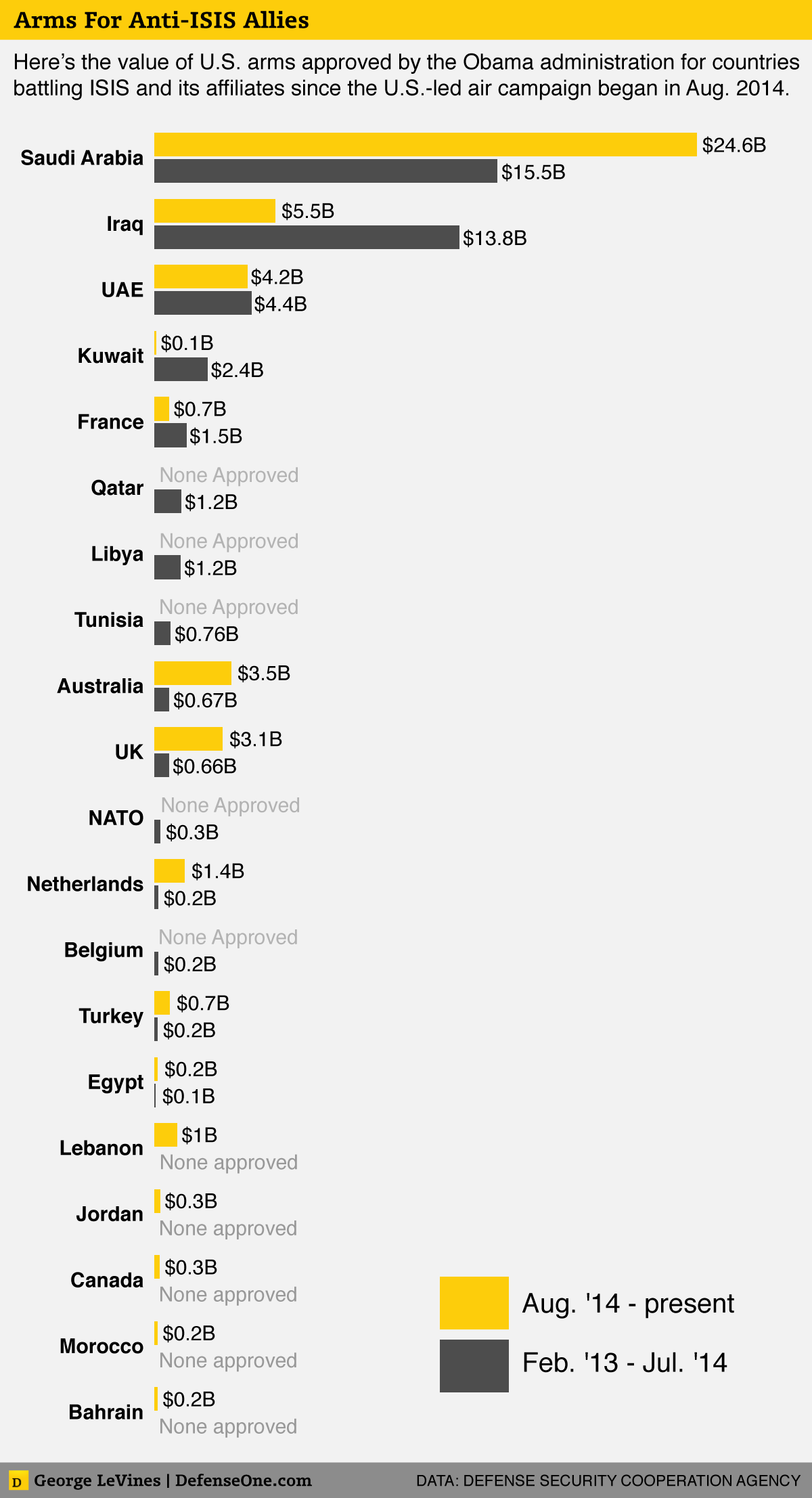Click the dark gray Feb. '13 legend swatch
The height and width of the screenshot is (1498, 812).
474,1365
